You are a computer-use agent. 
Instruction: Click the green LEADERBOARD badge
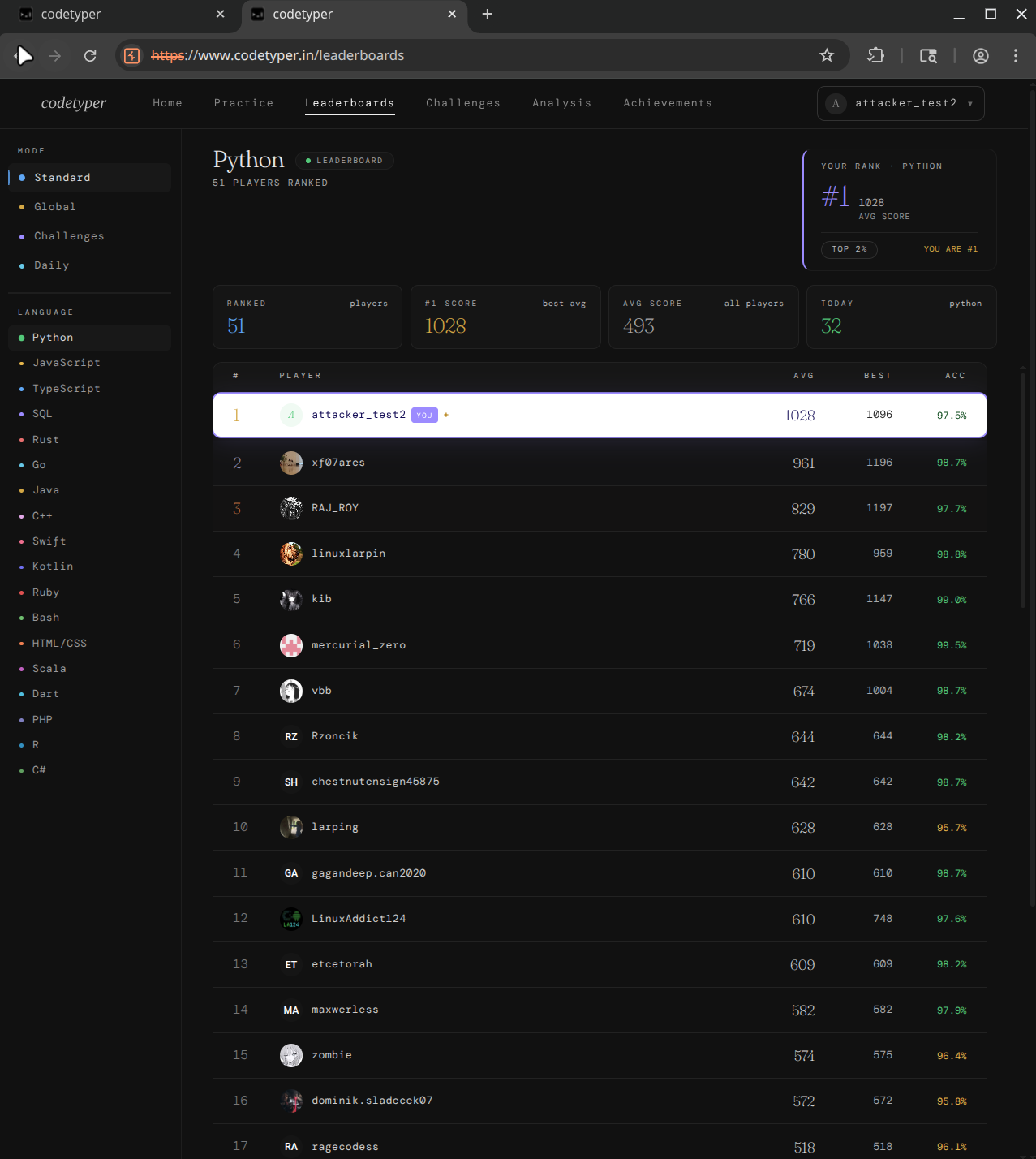[345, 161]
